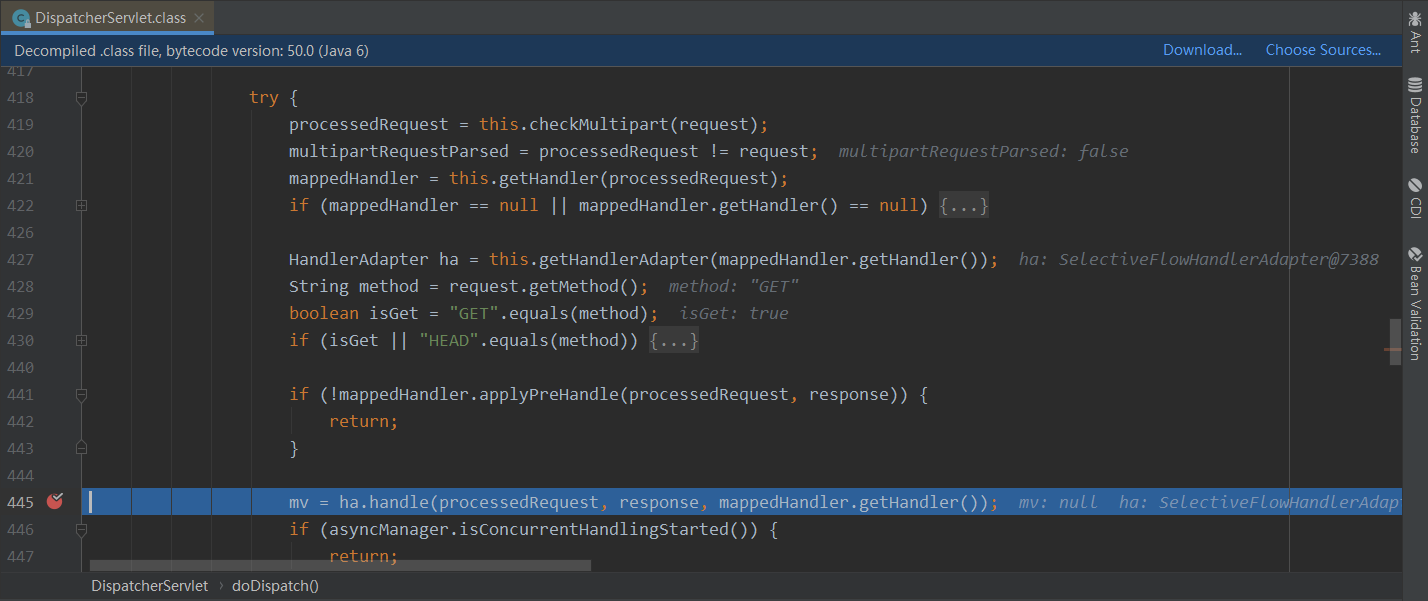Viewport: 1428px width, 601px height.
Task: Close the DispatcherServlet.class tab
Action: pyautogui.click(x=199, y=18)
